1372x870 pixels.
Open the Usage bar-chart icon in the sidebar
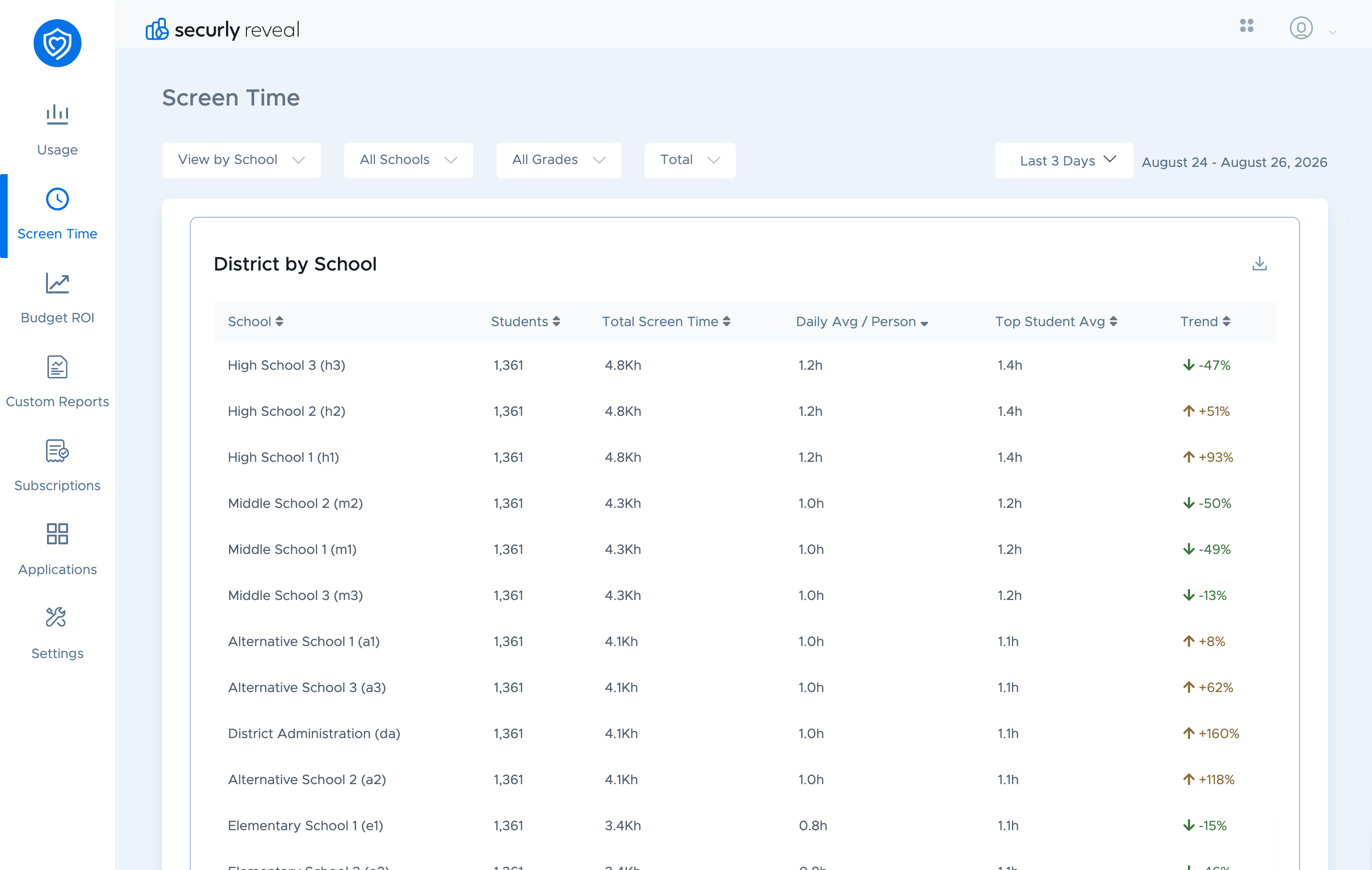tap(57, 114)
